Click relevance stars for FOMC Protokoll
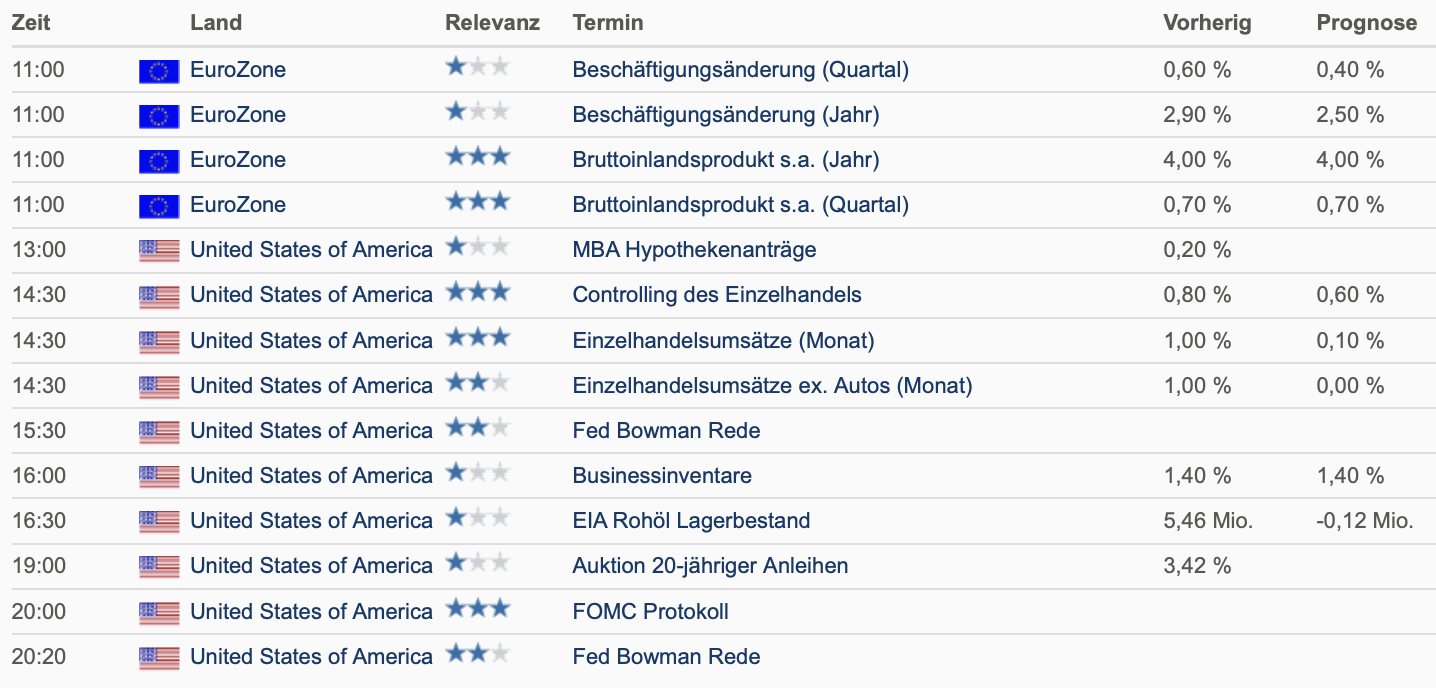This screenshot has width=1436, height=688. point(477,609)
